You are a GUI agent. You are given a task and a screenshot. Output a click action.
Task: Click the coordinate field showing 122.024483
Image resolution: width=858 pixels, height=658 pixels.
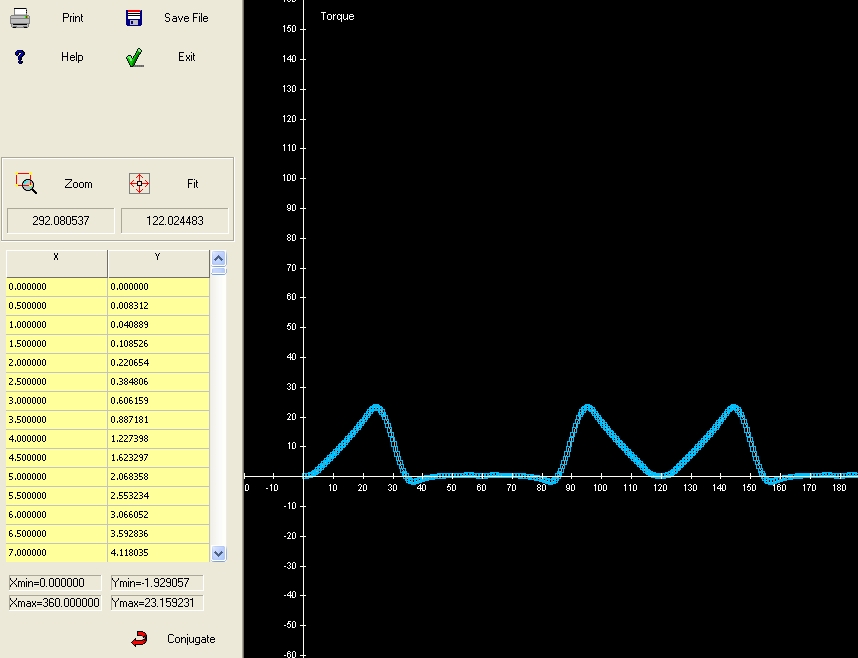[x=175, y=221]
